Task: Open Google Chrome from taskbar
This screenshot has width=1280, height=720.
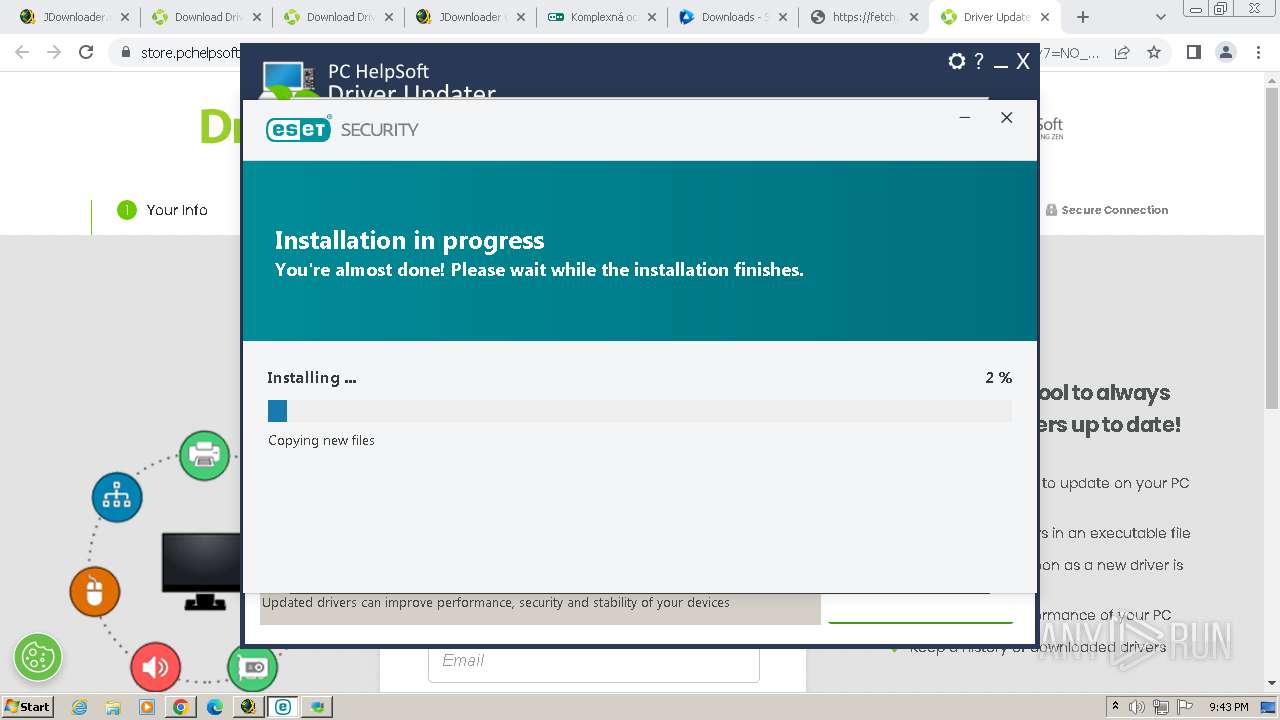Action: point(180,707)
